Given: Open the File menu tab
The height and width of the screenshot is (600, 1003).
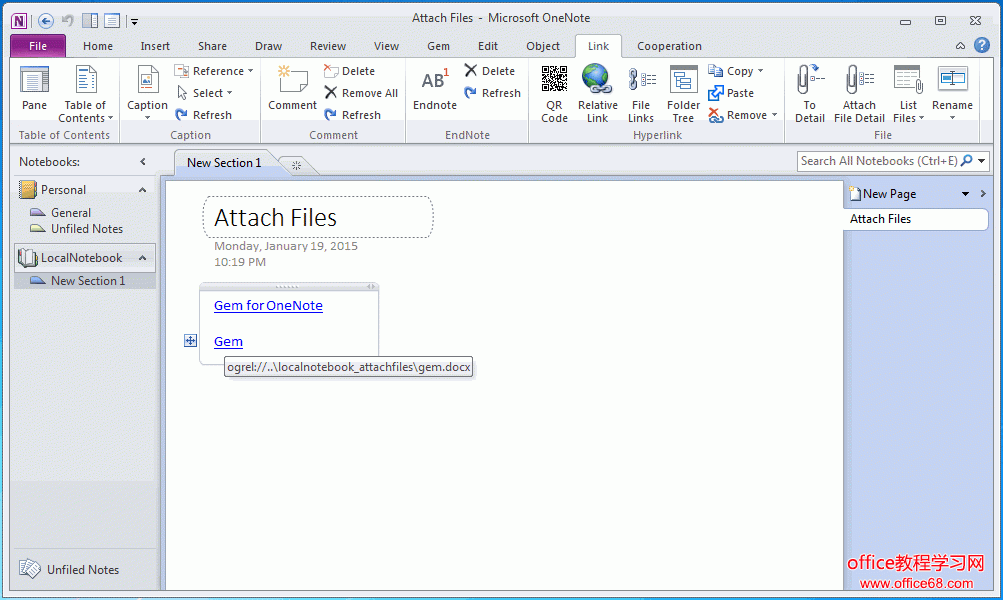Looking at the screenshot, I should [x=38, y=46].
